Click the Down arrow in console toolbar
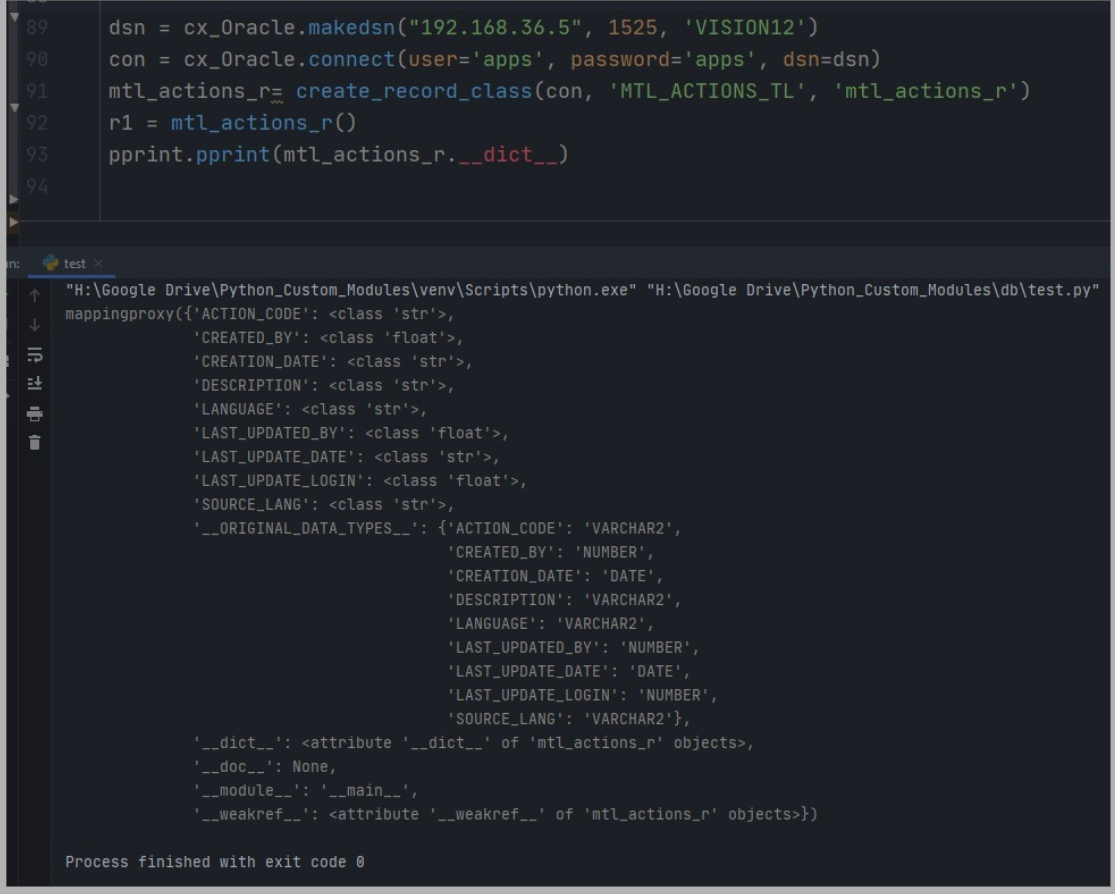1115x894 pixels. coord(35,325)
